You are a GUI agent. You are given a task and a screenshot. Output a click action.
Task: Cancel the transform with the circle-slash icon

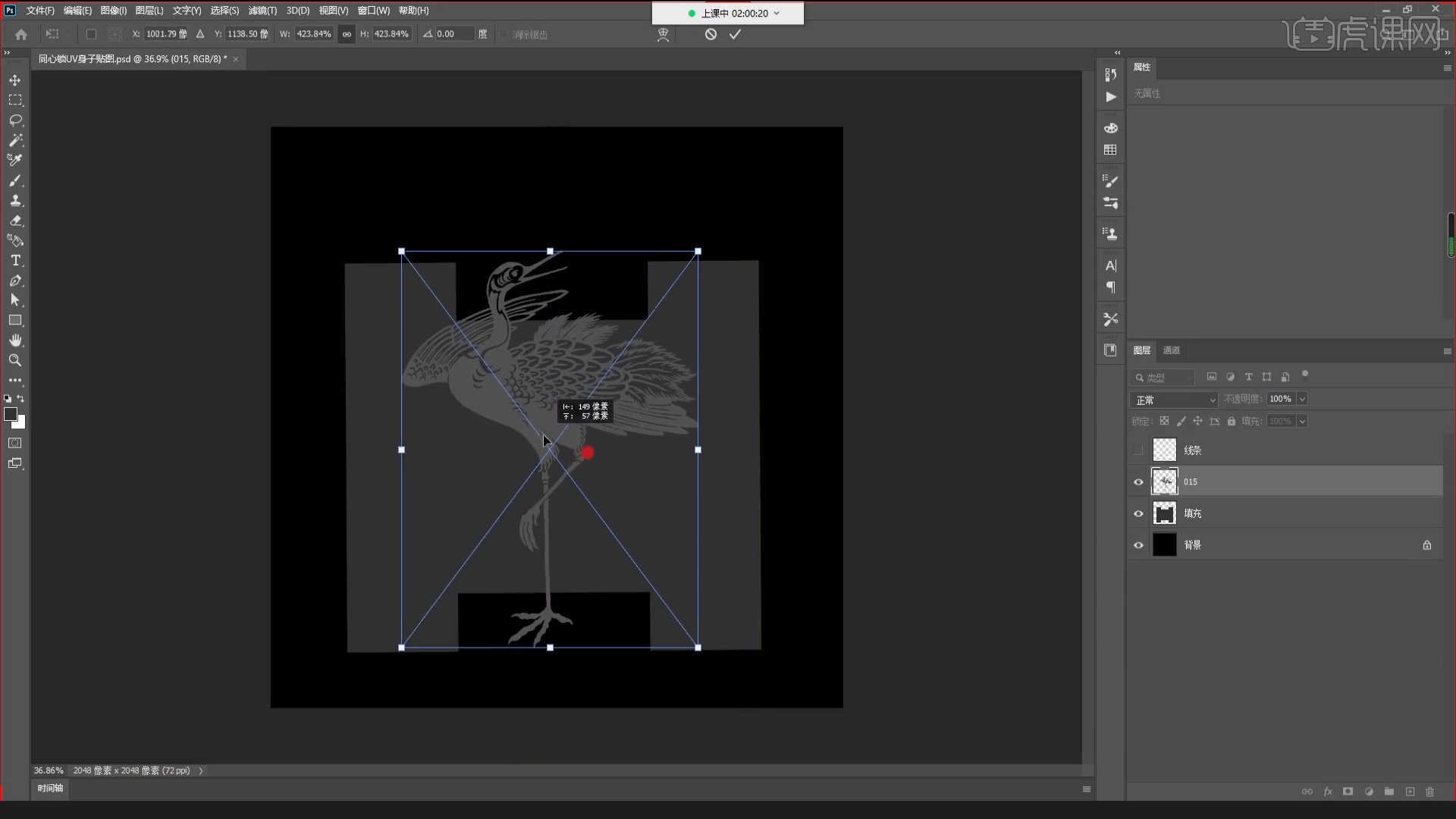[711, 34]
